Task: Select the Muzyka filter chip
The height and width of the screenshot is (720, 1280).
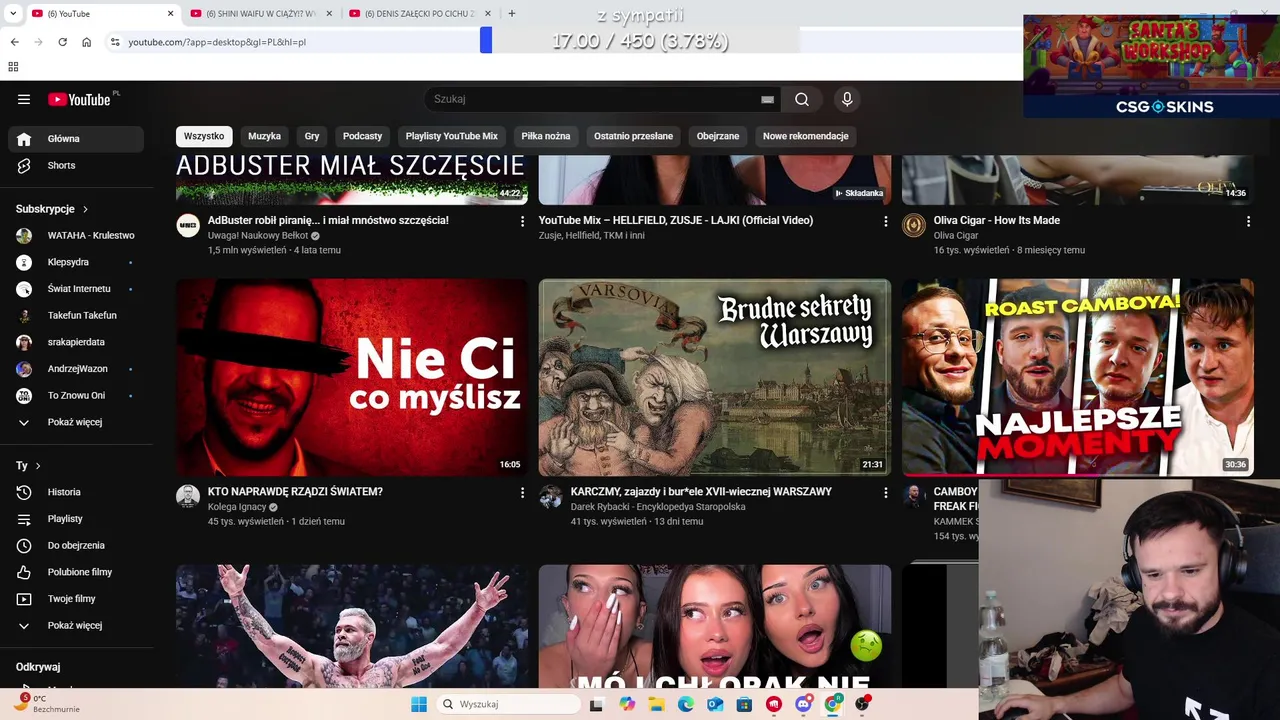Action: [x=265, y=136]
